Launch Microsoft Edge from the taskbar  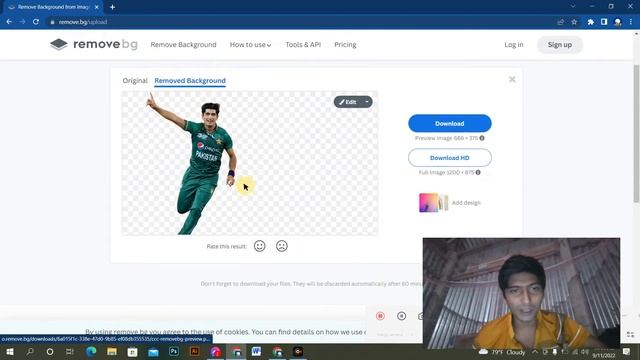click(91, 351)
